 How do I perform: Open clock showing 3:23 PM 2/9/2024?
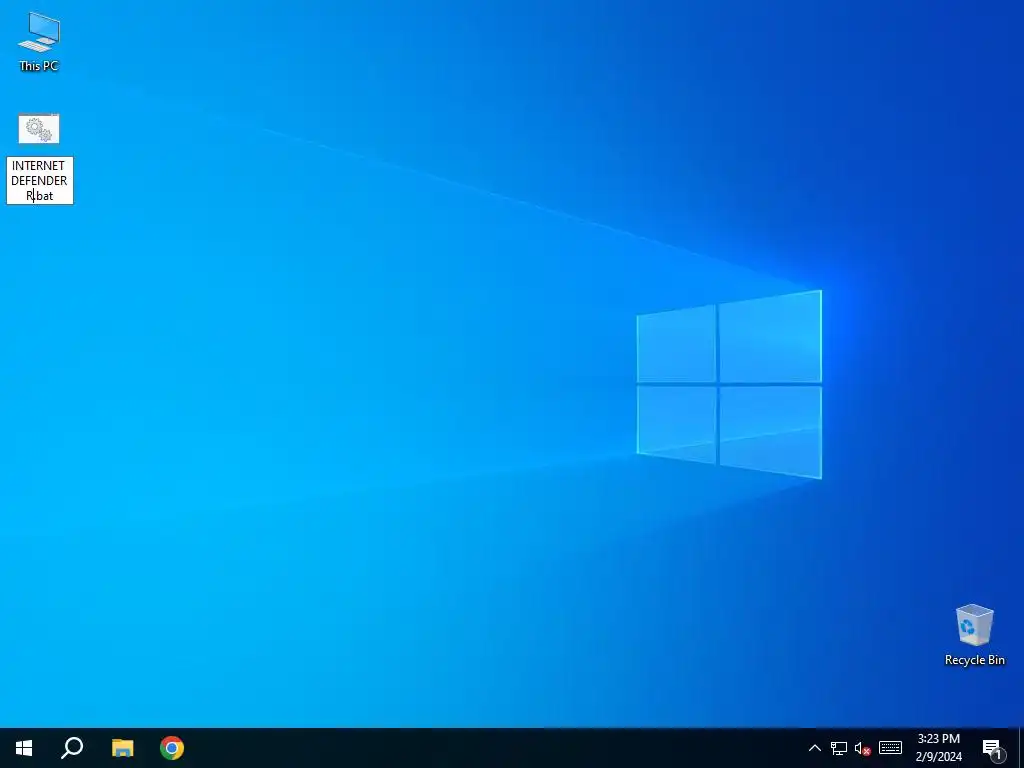coord(938,748)
